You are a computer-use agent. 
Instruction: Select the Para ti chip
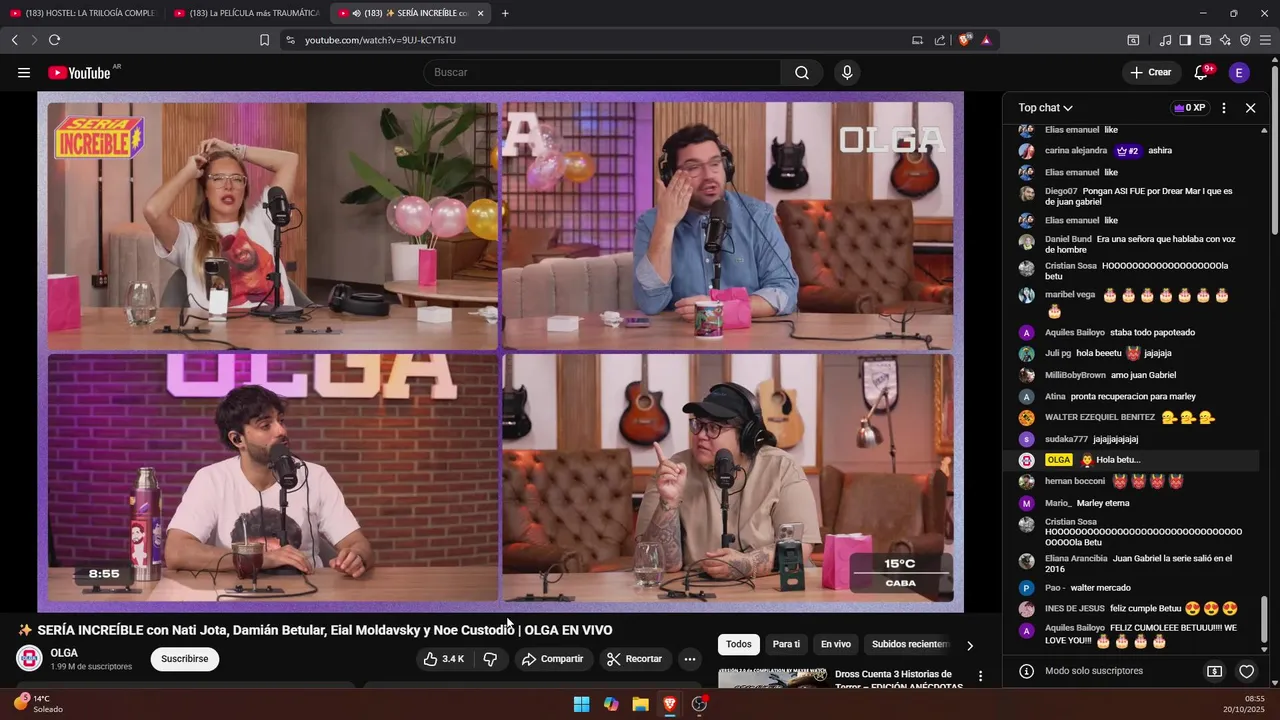coord(786,644)
